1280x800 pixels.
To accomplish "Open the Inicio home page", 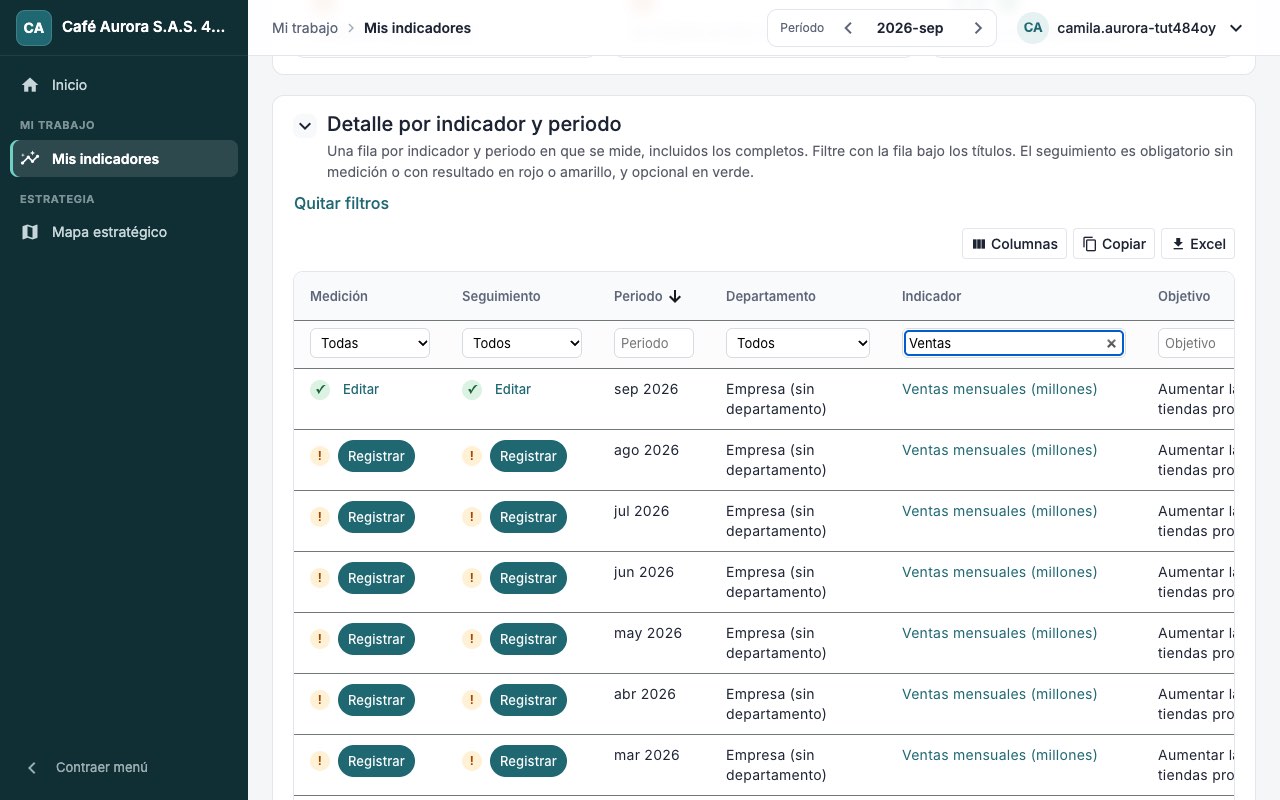I will [124, 85].
